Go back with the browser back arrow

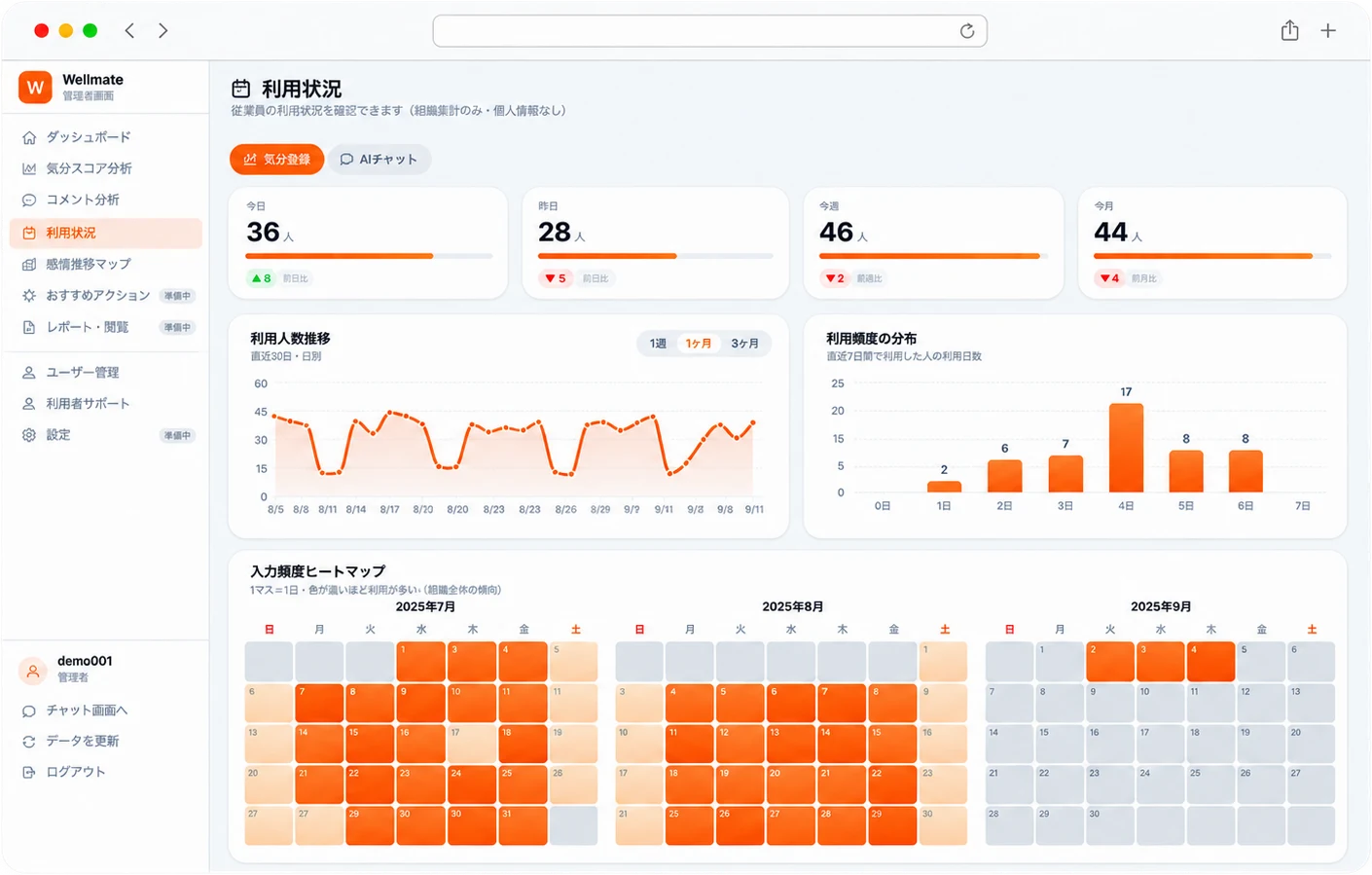(x=129, y=31)
